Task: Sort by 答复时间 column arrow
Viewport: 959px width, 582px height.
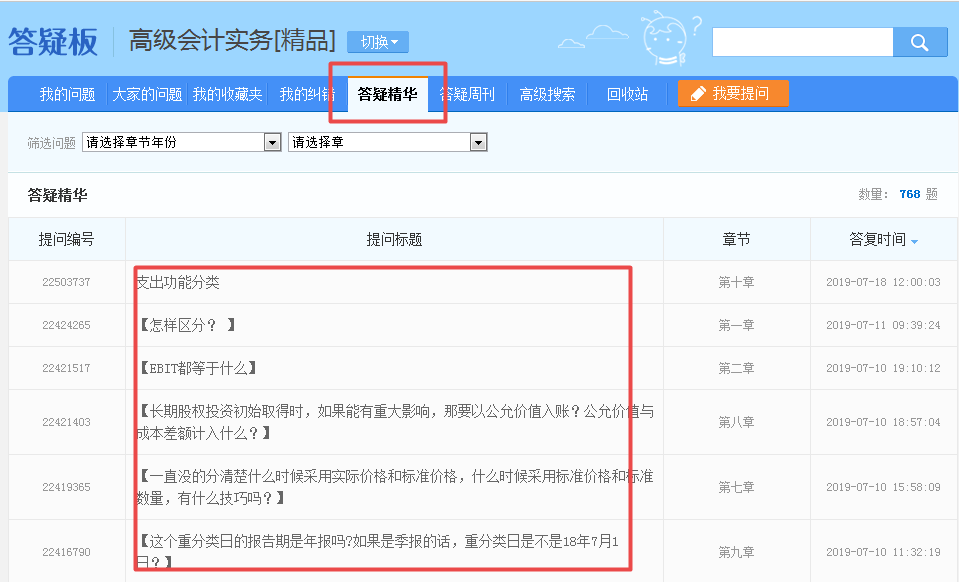Action: (x=914, y=241)
